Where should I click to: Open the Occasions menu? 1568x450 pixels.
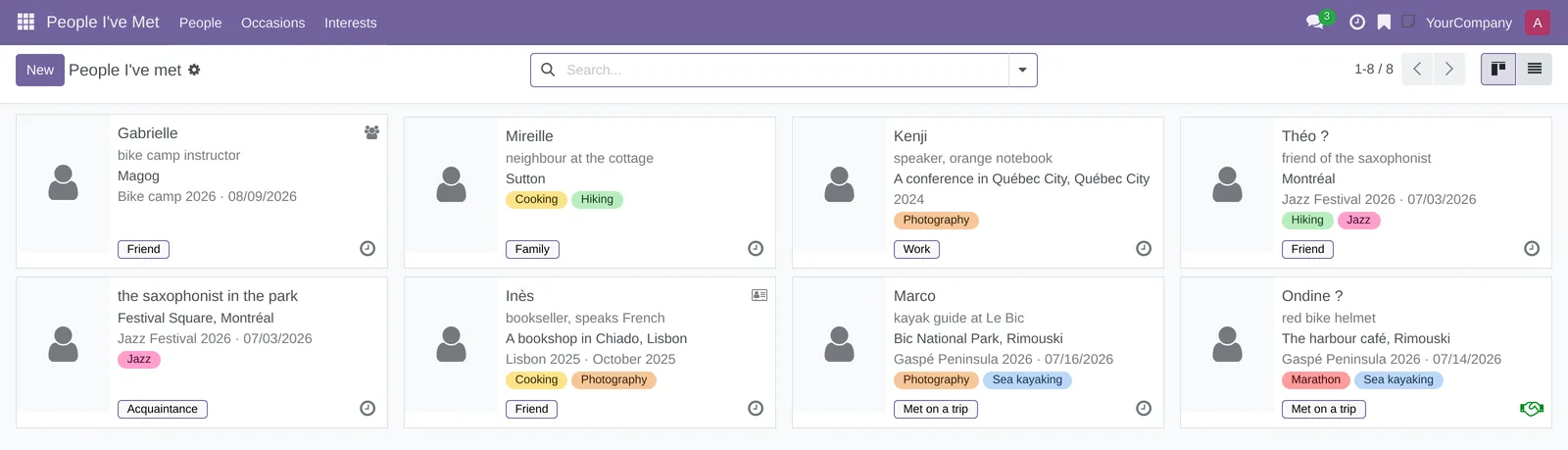click(273, 23)
